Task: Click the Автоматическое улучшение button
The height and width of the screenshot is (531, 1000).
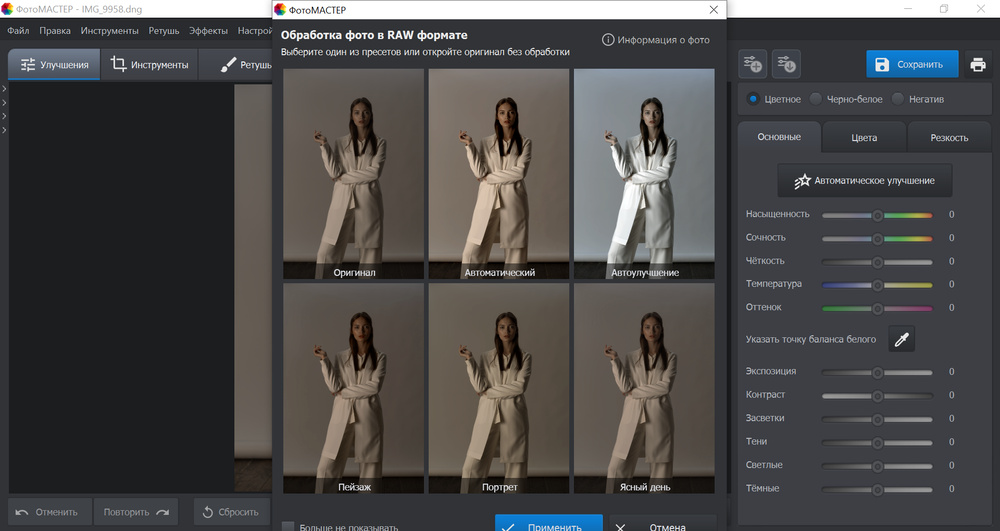Action: (864, 181)
